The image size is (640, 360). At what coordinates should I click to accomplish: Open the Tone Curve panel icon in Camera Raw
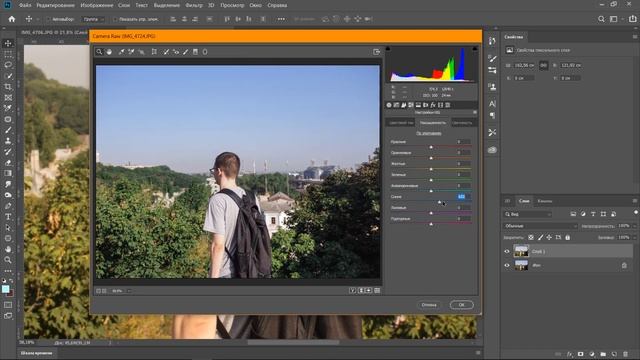396,105
